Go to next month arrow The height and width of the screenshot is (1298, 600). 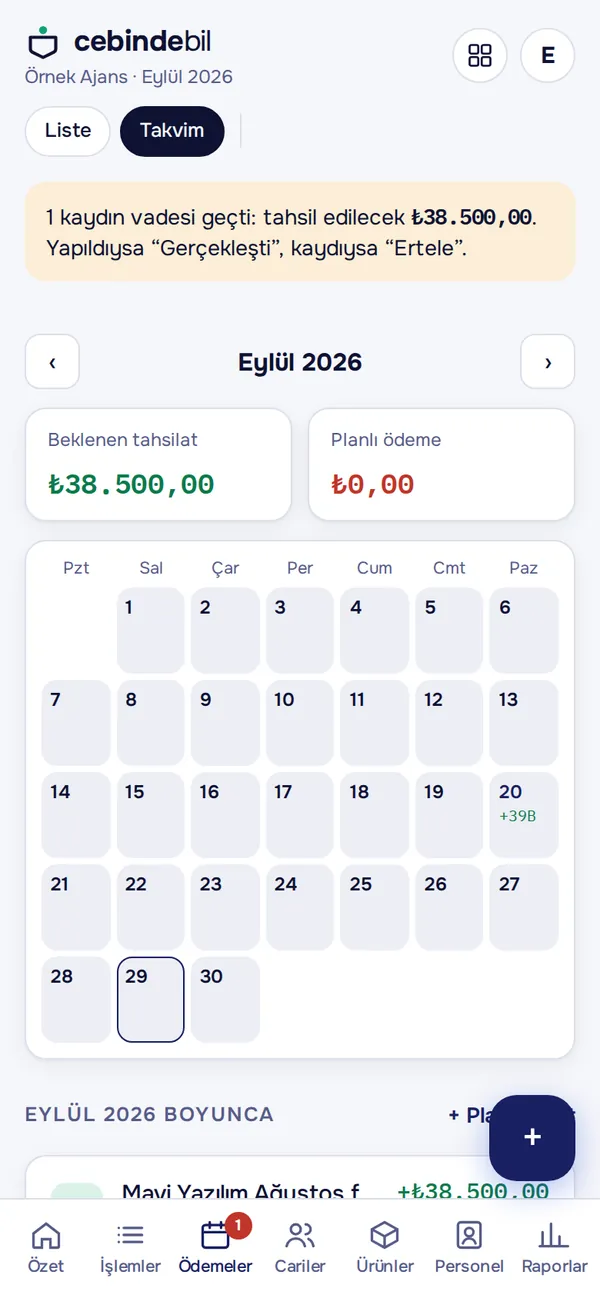point(548,362)
